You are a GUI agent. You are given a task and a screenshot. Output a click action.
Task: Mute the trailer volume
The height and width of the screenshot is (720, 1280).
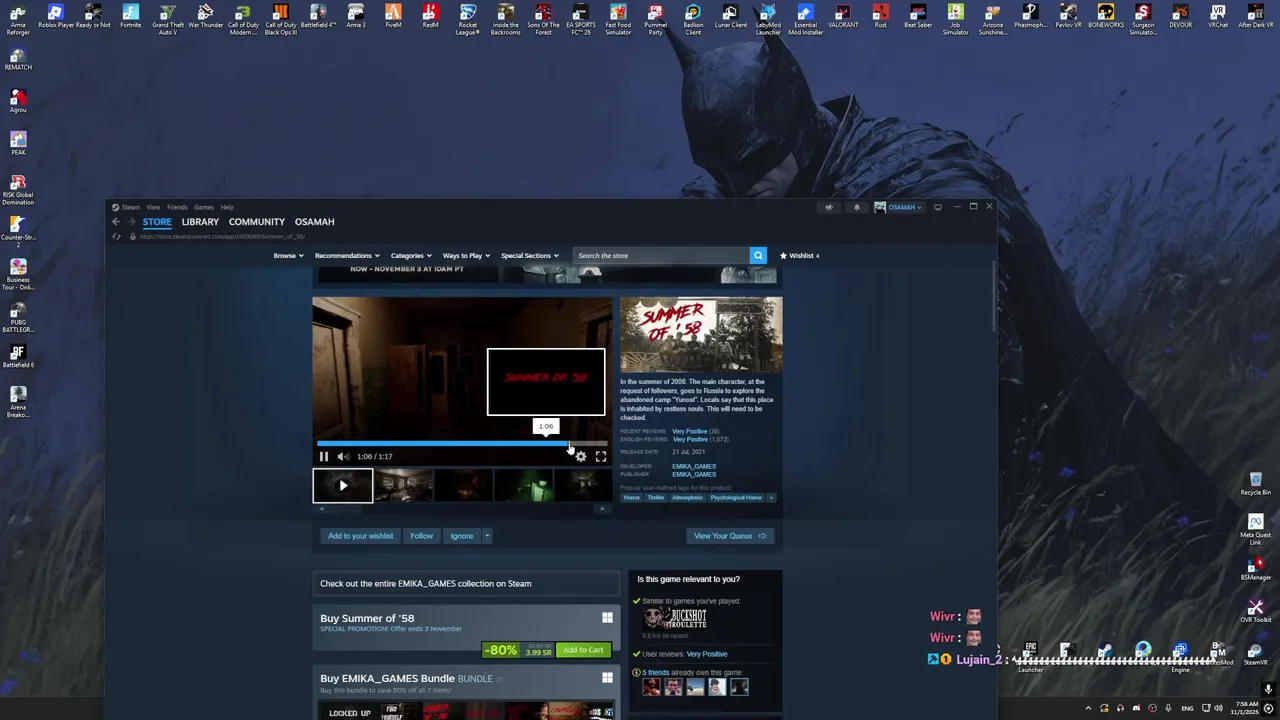[343, 456]
